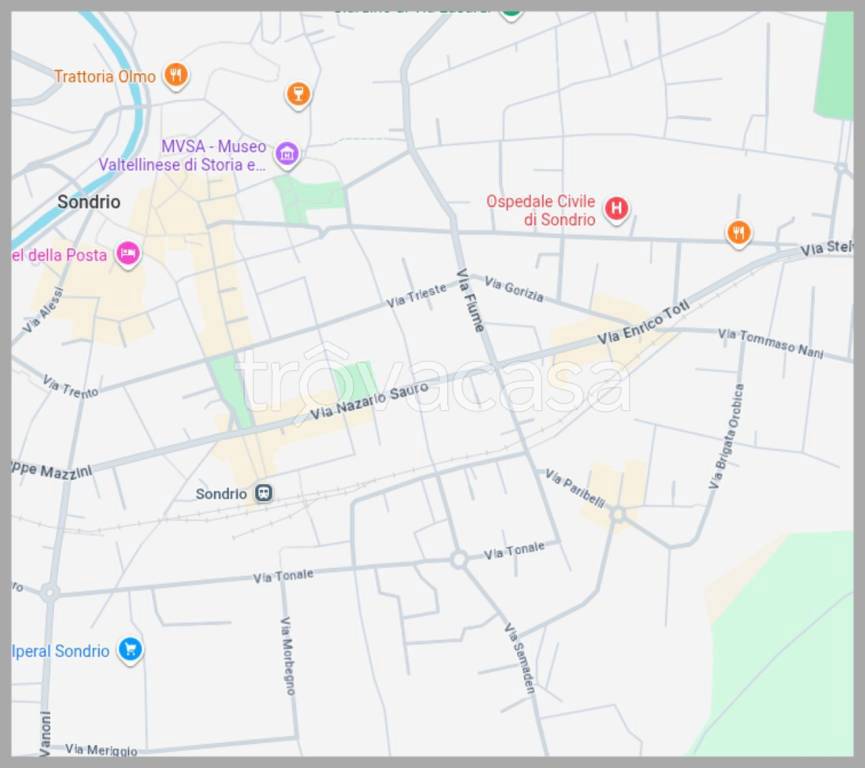This screenshot has width=865, height=768.
Task: Open the Iperal Sondrio shopping cart pin
Action: click(x=129, y=650)
